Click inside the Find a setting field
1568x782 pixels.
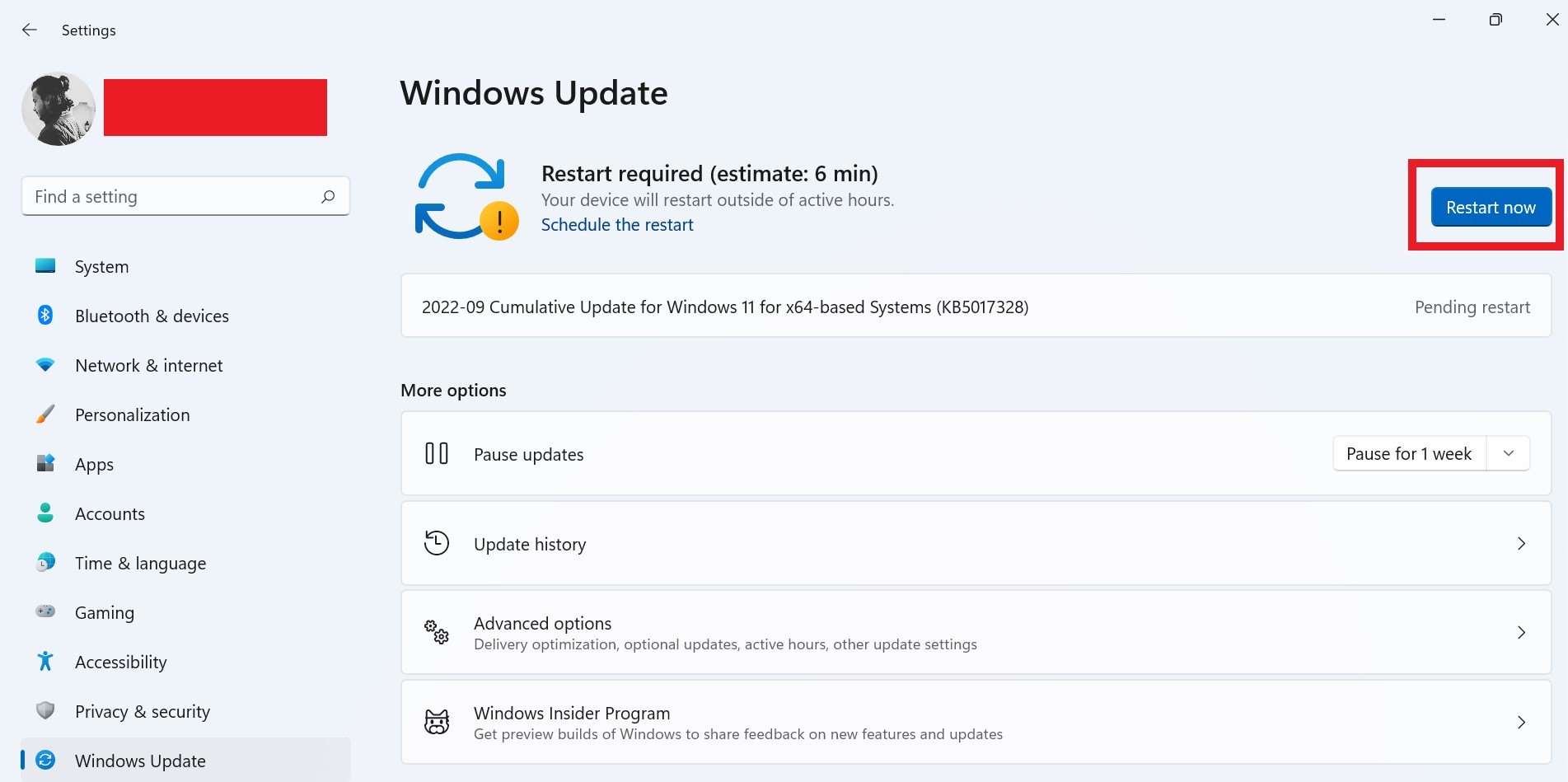[165, 196]
